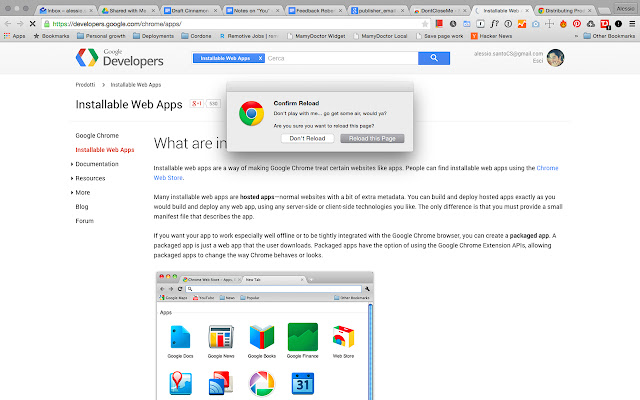This screenshot has width=640, height=400.
Task: Open the Personal growth bookmarks folder
Action: 101,36
